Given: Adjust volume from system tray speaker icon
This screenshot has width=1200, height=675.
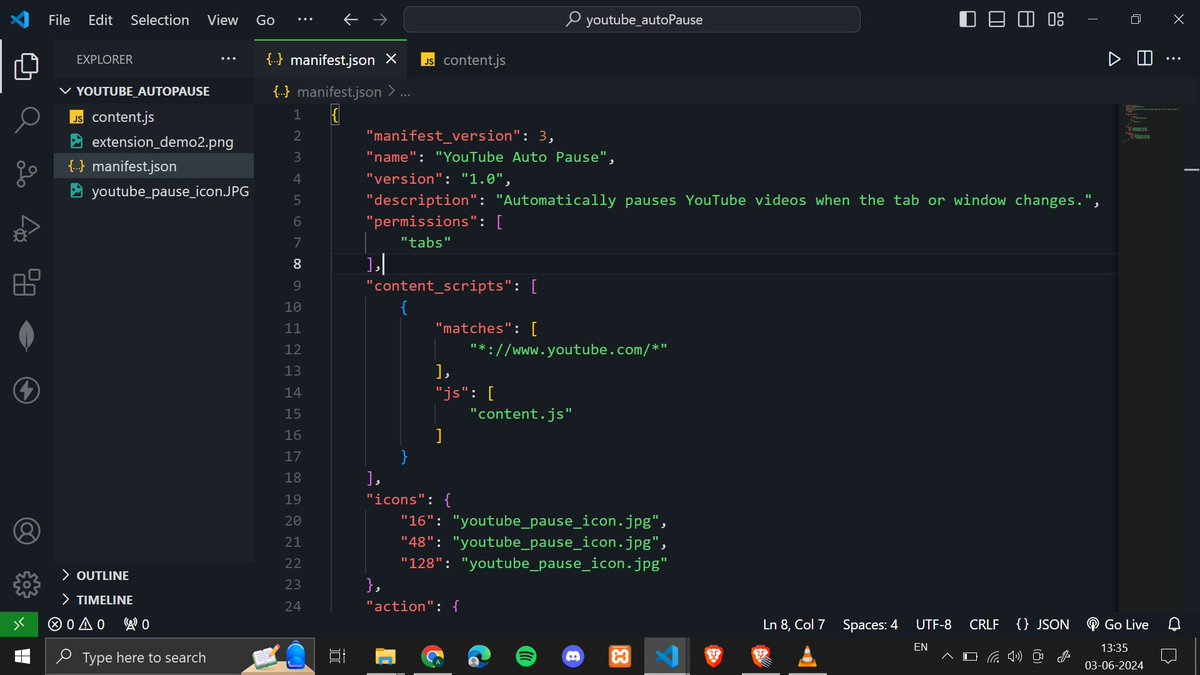Looking at the screenshot, I should [x=1015, y=657].
